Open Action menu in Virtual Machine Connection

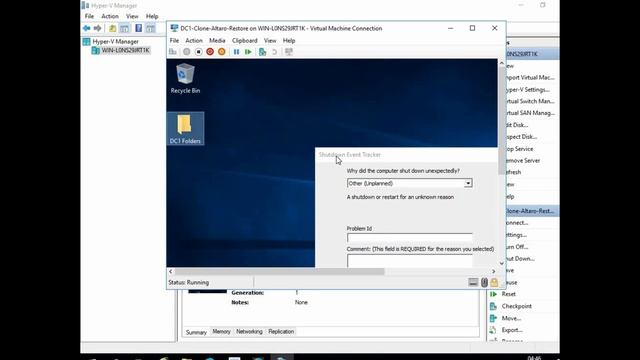tap(194, 40)
